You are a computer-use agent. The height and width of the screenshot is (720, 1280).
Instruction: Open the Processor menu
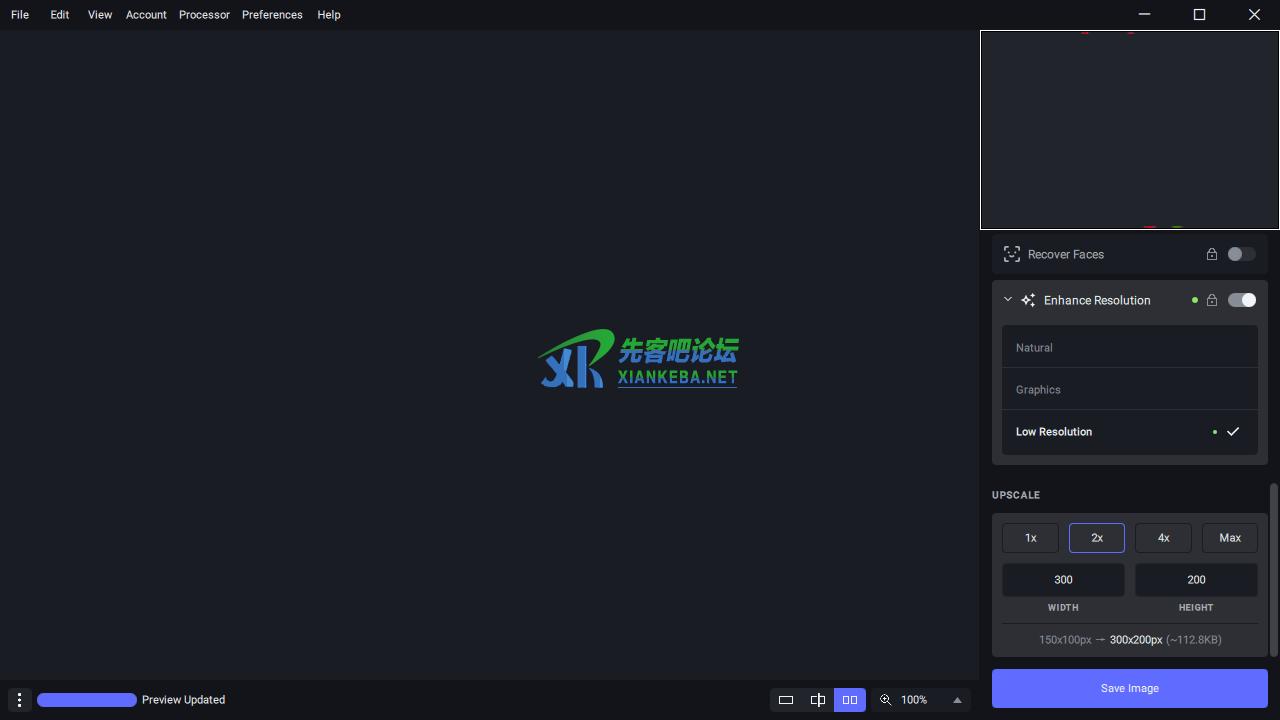[204, 14]
